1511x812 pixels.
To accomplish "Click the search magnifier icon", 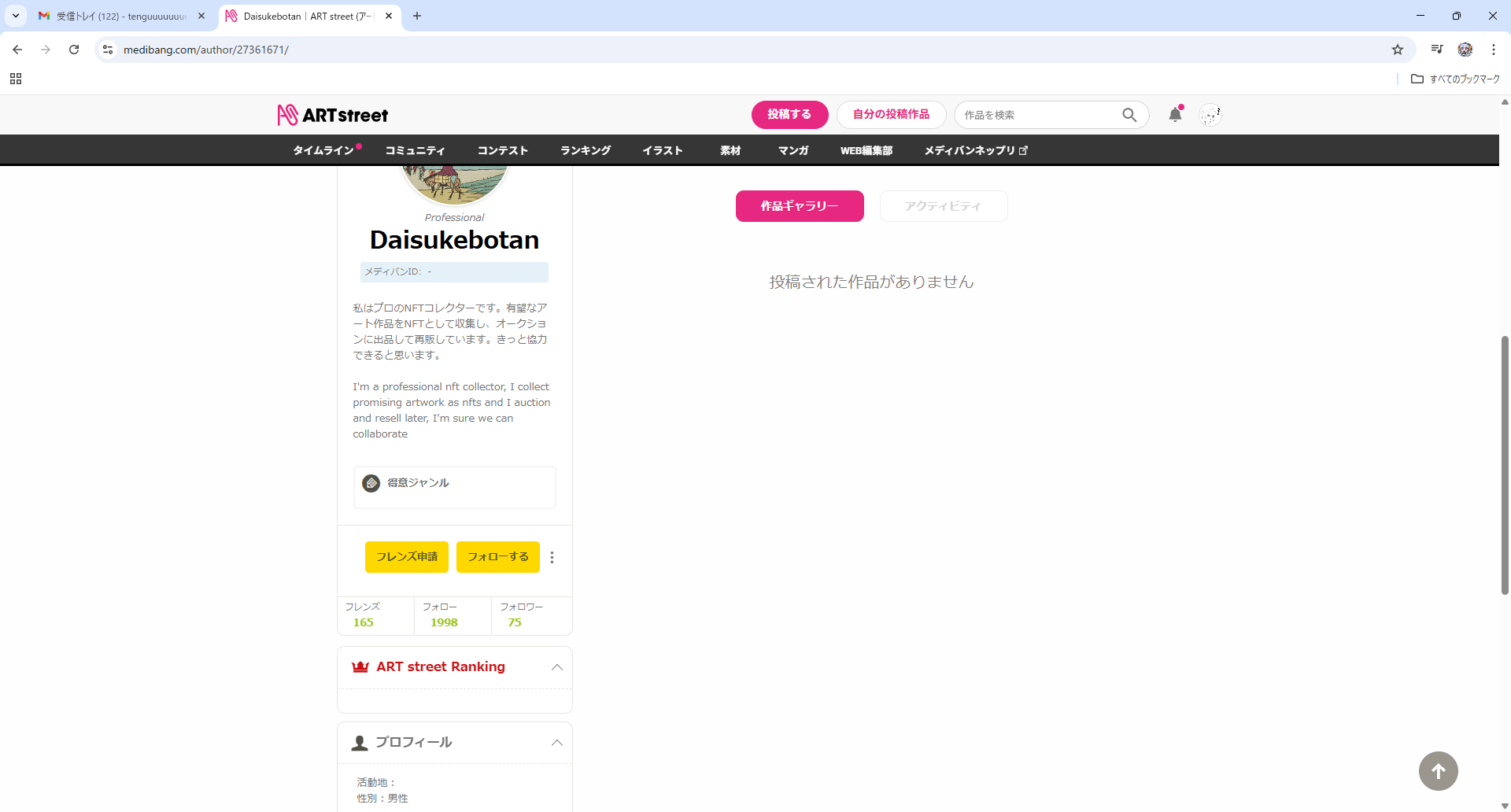I will 1129,115.
